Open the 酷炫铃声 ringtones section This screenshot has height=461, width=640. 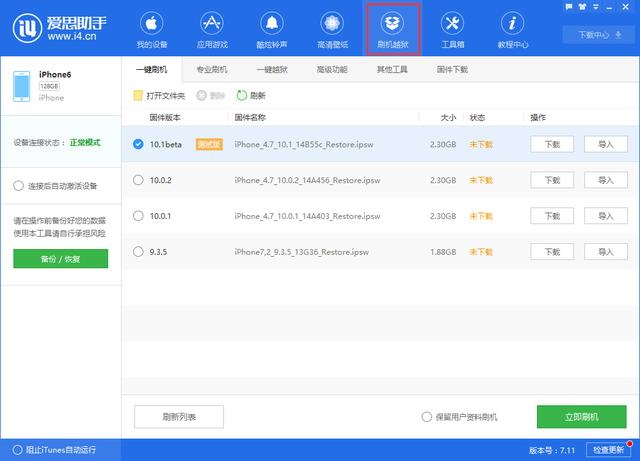click(272, 30)
